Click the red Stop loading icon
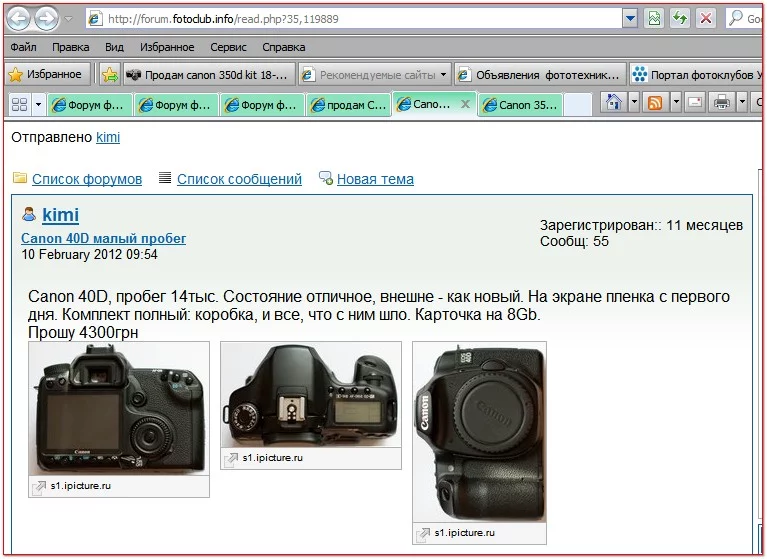Image resolution: width=767 pixels, height=559 pixels. pyautogui.click(x=705, y=19)
